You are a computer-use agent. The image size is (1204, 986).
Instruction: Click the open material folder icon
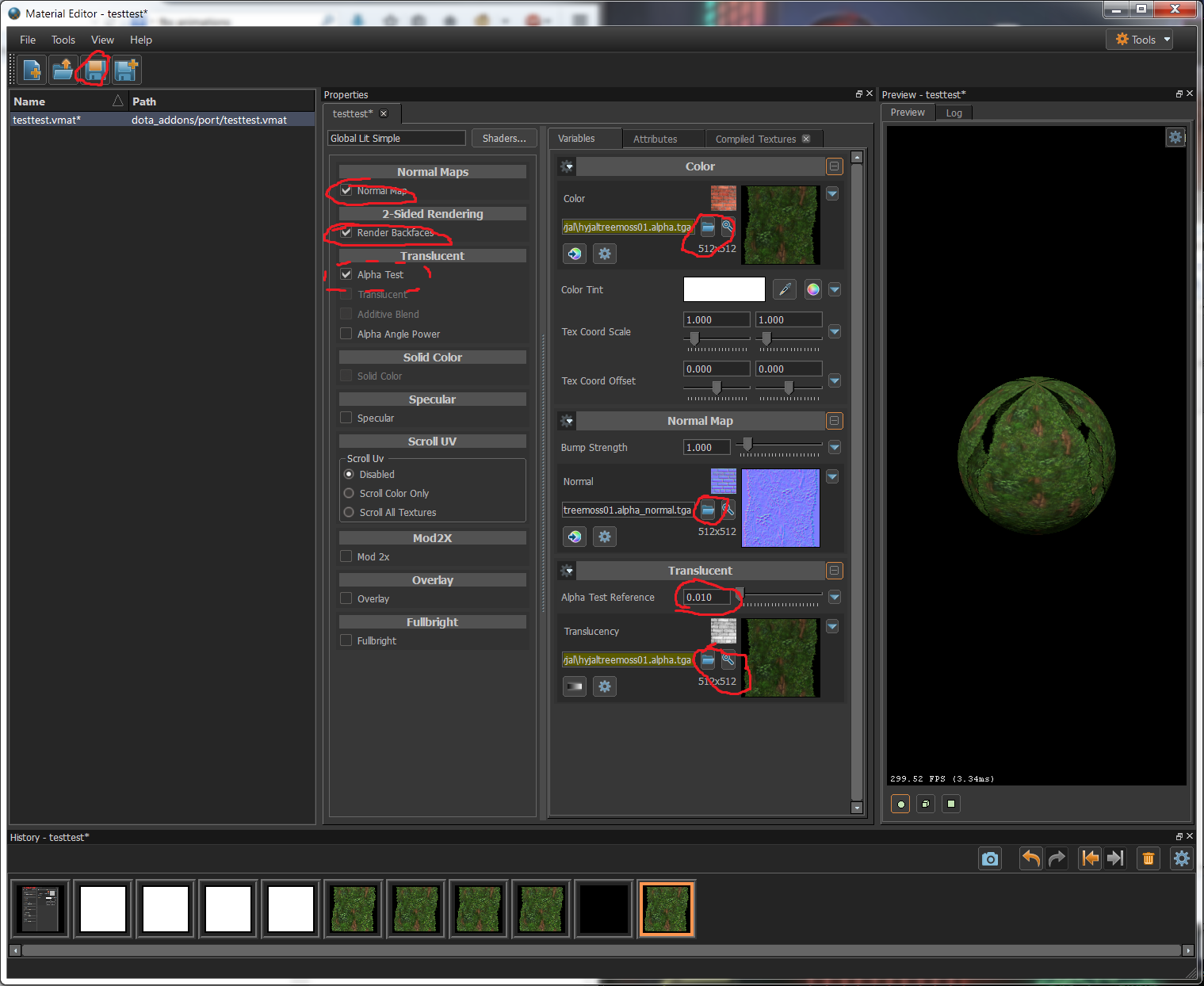click(63, 71)
